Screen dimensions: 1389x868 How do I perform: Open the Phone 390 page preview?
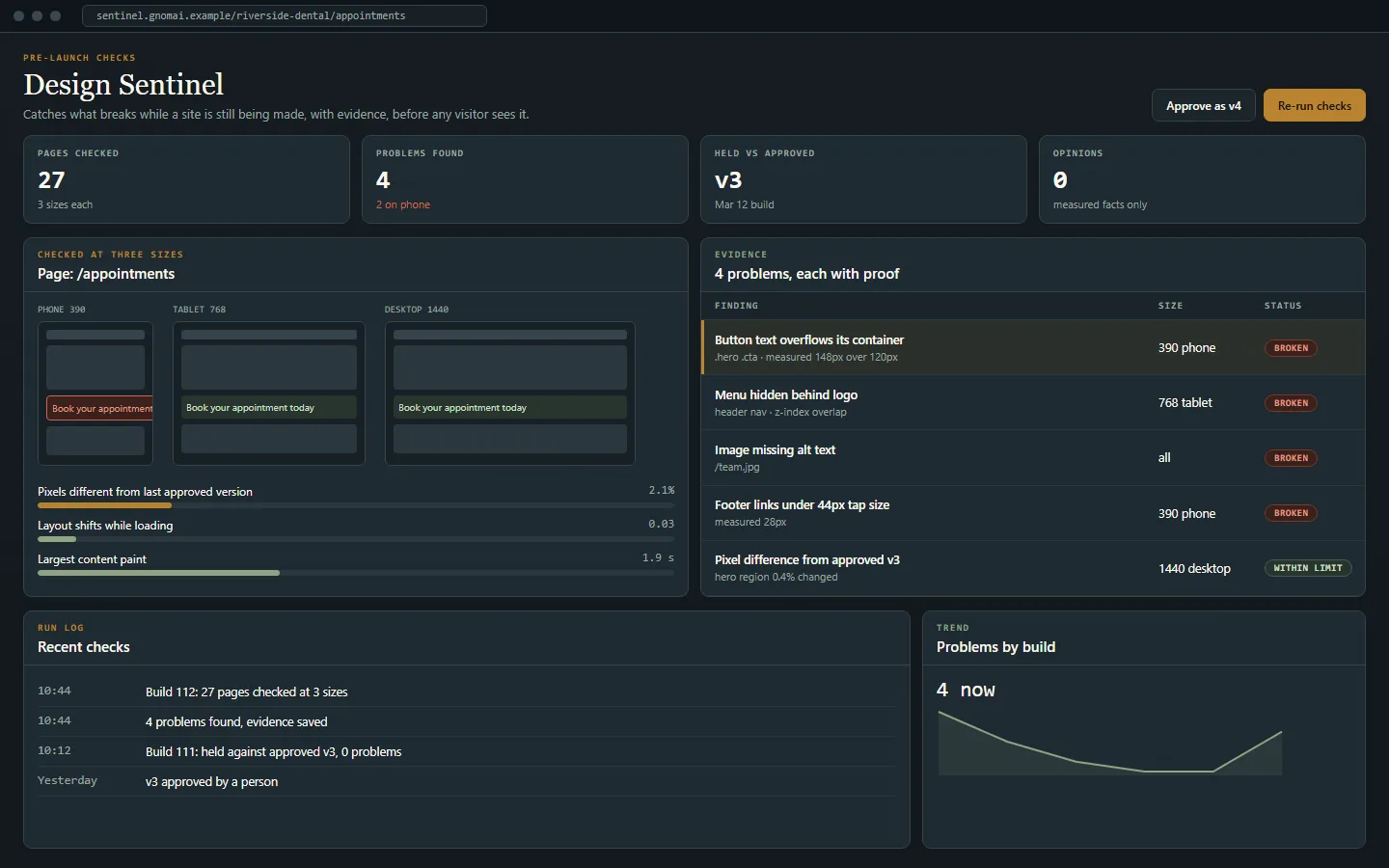pos(95,393)
